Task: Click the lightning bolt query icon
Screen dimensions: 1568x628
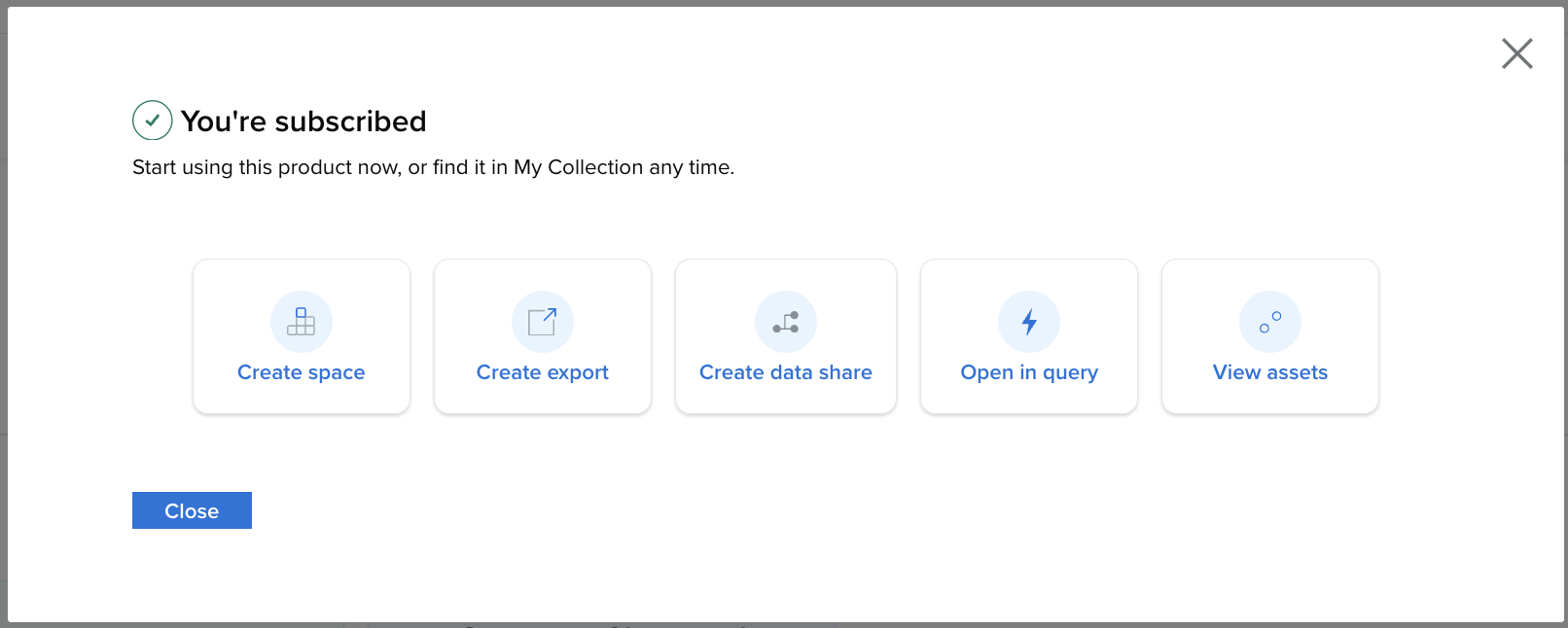Action: (x=1029, y=322)
